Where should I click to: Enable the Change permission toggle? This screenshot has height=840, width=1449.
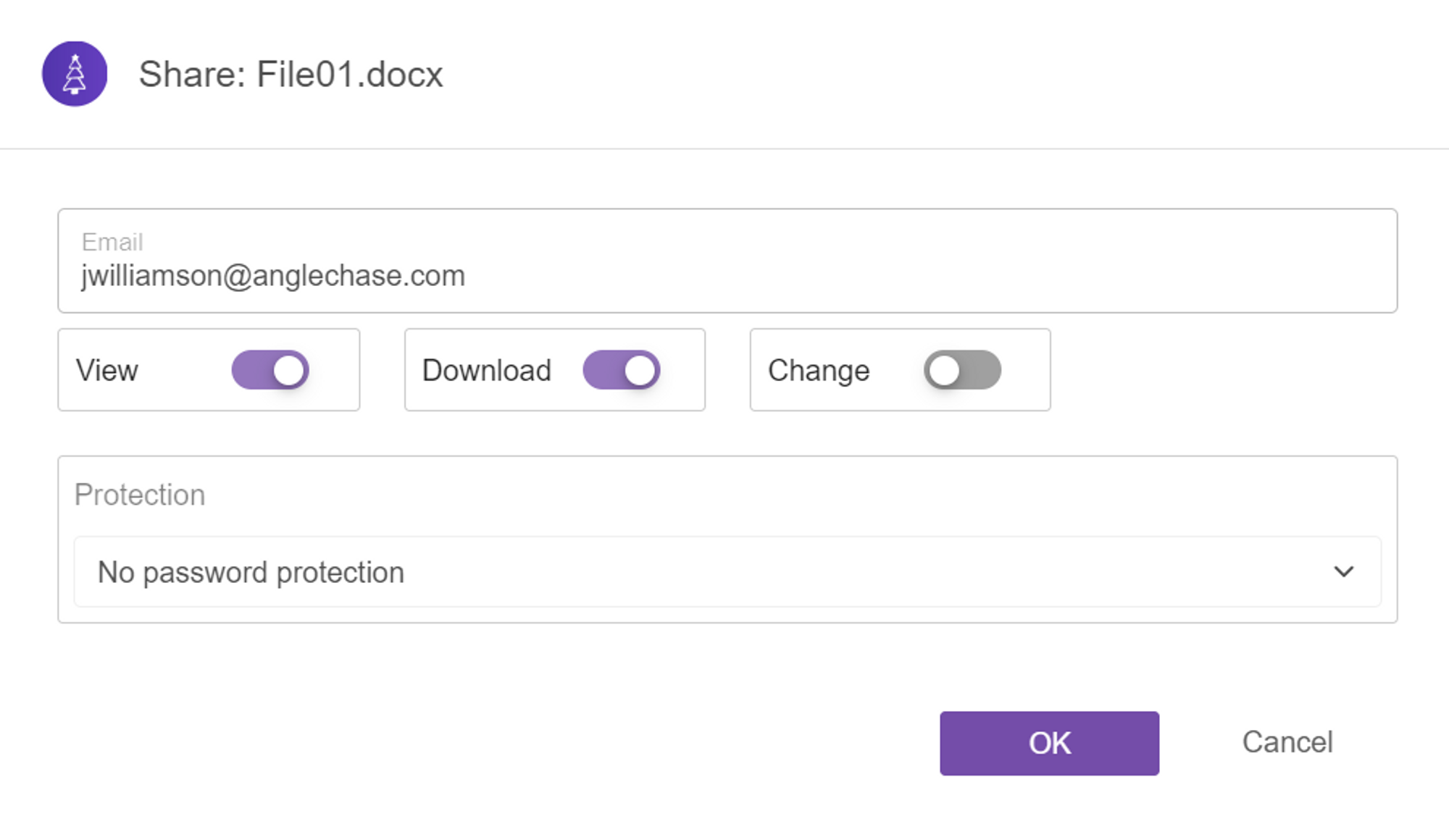962,370
